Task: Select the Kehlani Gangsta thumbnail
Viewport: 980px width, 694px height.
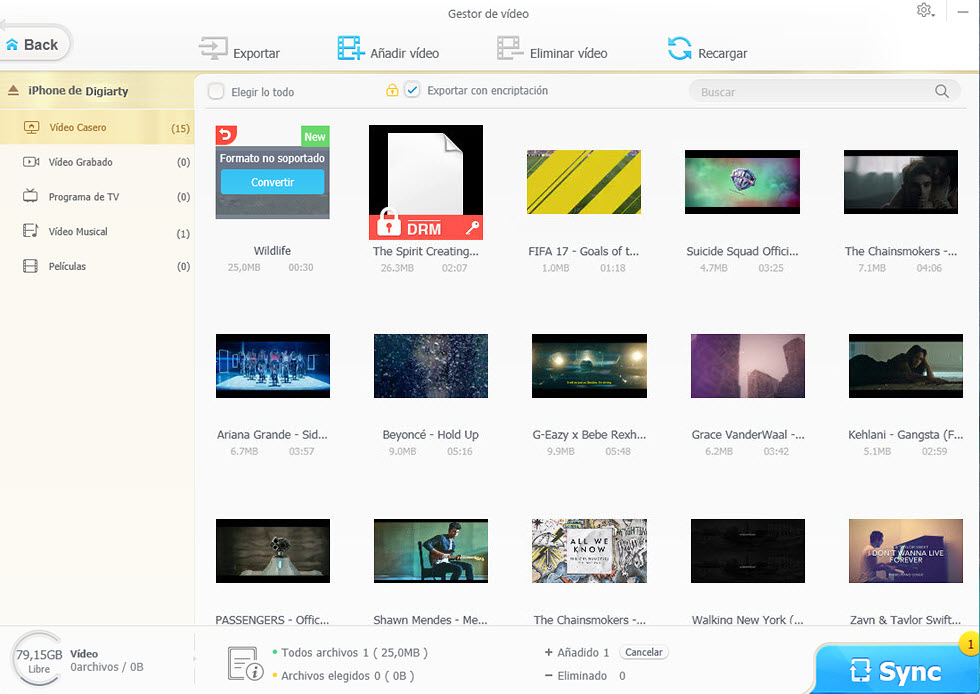Action: click(x=906, y=366)
